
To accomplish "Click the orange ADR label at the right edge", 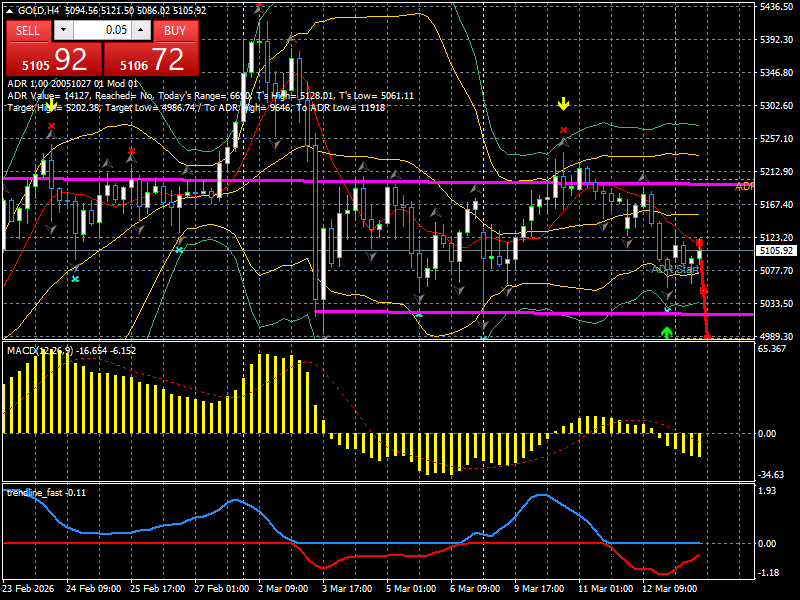I will click(744, 187).
